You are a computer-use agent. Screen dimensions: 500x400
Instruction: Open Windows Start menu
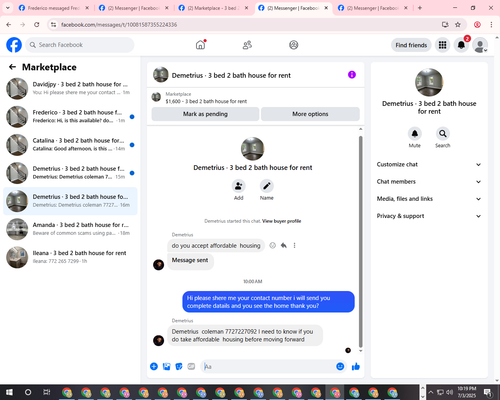click(9, 392)
